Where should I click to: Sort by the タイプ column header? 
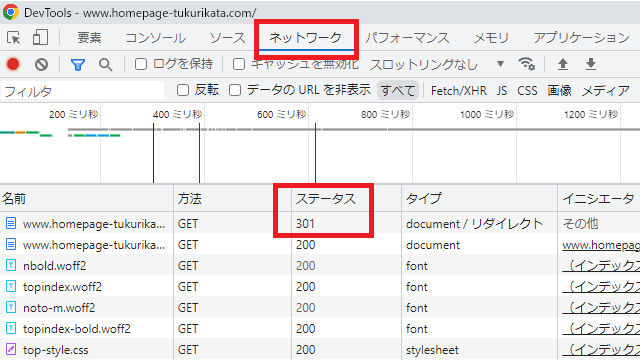tap(479, 199)
